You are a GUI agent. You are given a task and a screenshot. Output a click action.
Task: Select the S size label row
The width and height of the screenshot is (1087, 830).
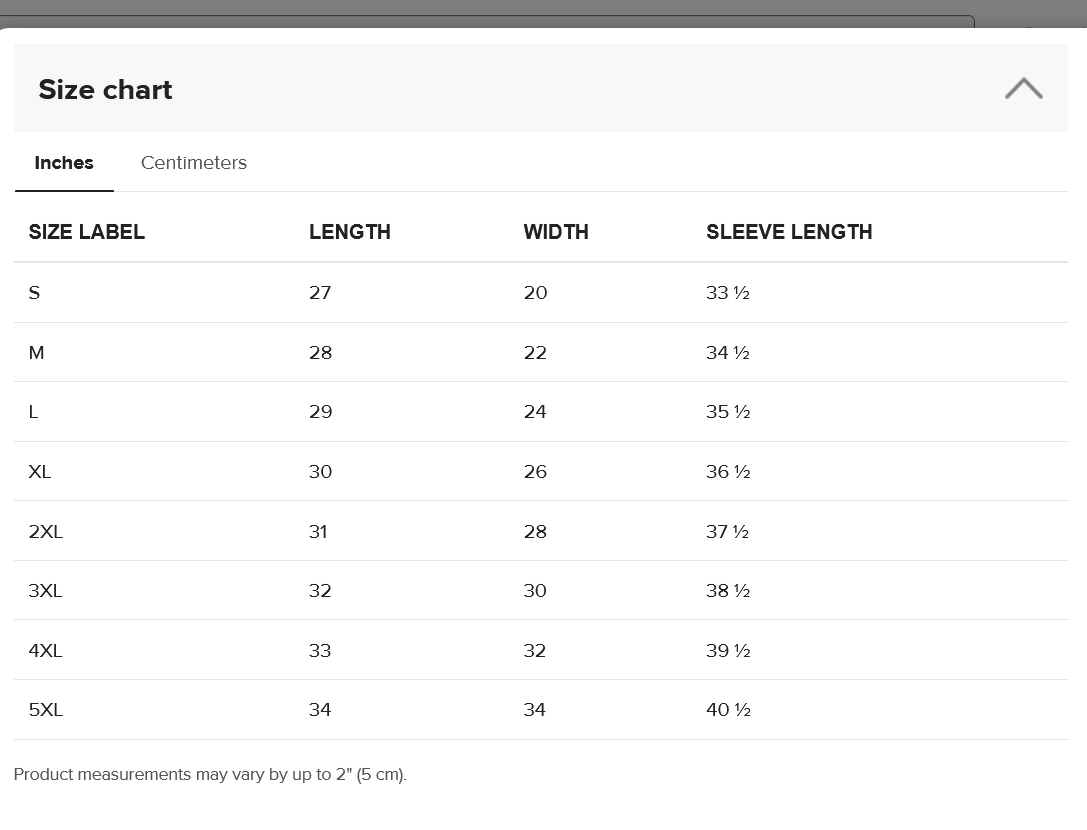point(35,293)
